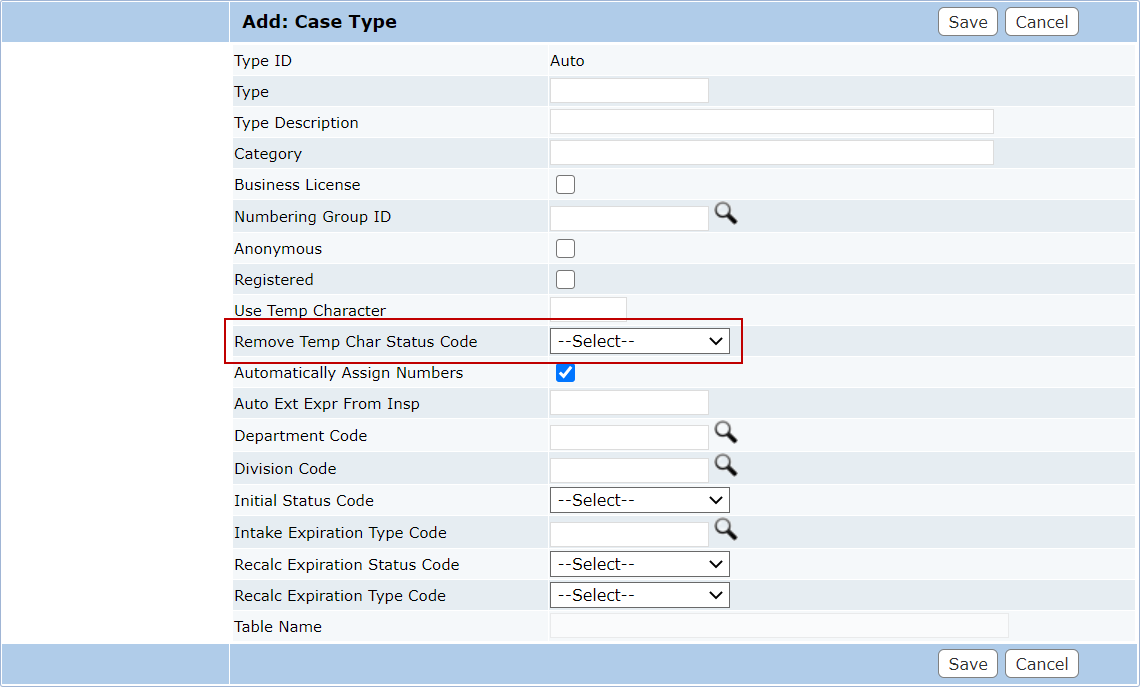Select the Category input box
Viewport: 1140px width, 687px height.
coord(771,154)
